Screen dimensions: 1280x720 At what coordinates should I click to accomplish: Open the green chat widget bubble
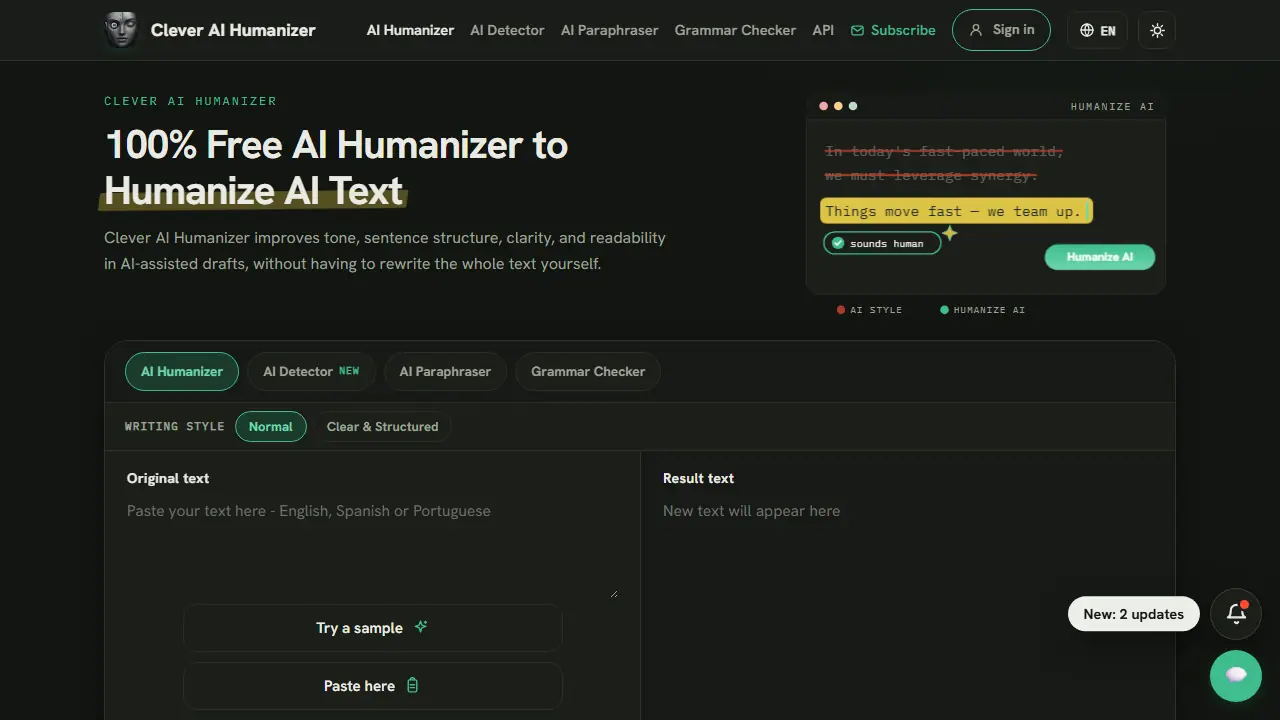coord(1236,675)
